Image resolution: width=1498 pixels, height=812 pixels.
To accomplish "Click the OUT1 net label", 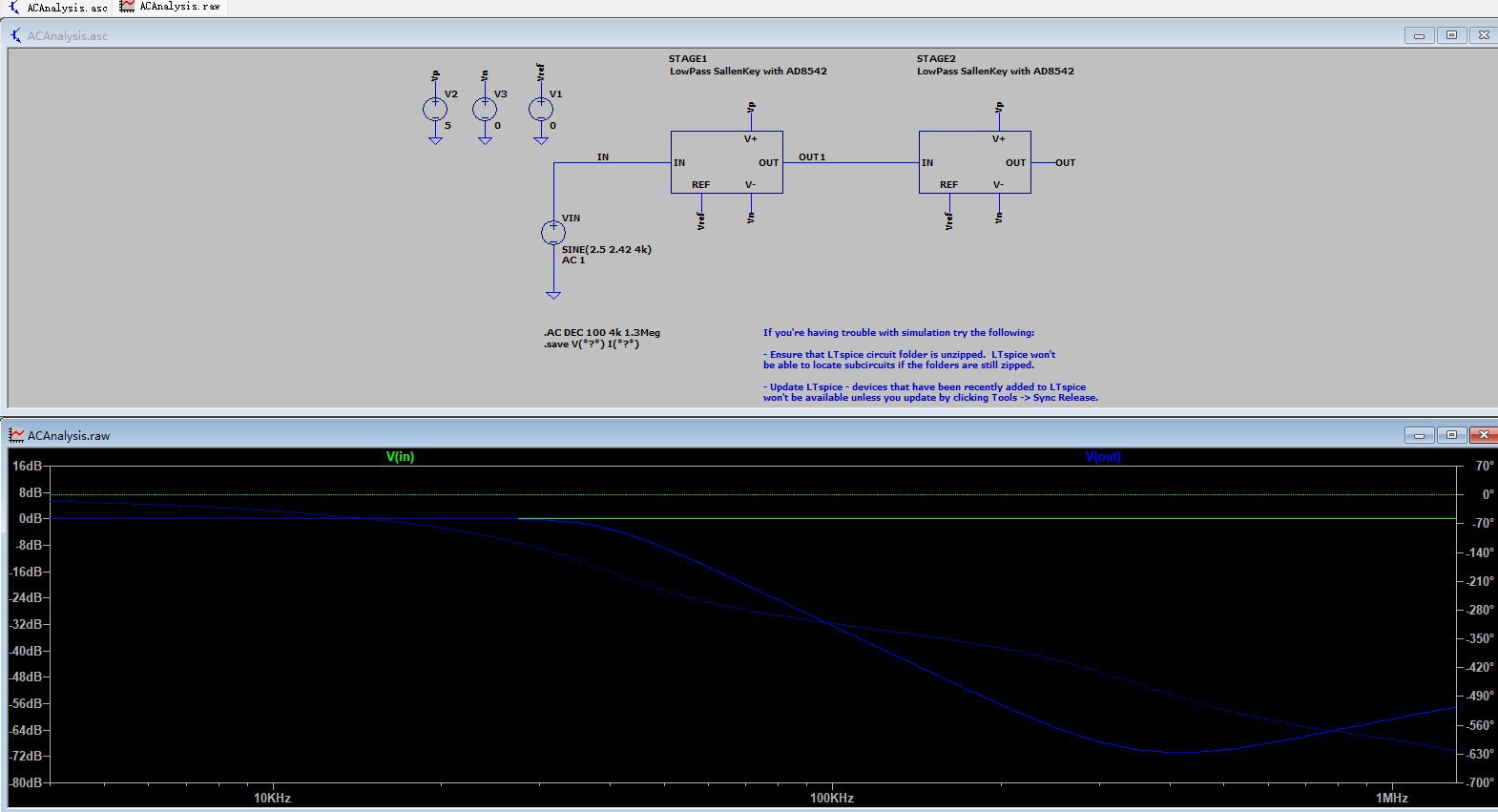I will pos(812,156).
